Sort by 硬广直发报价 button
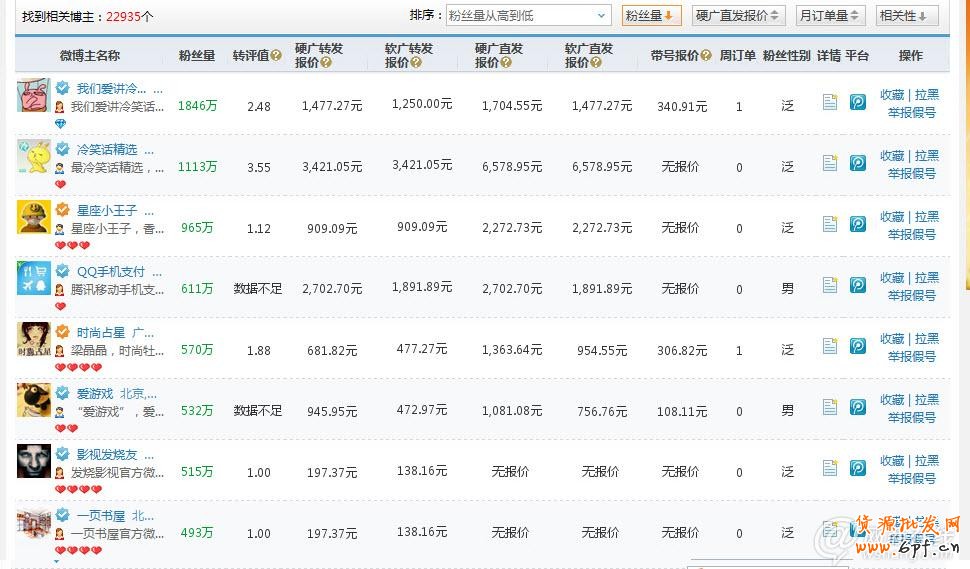970x569 pixels. tap(738, 16)
